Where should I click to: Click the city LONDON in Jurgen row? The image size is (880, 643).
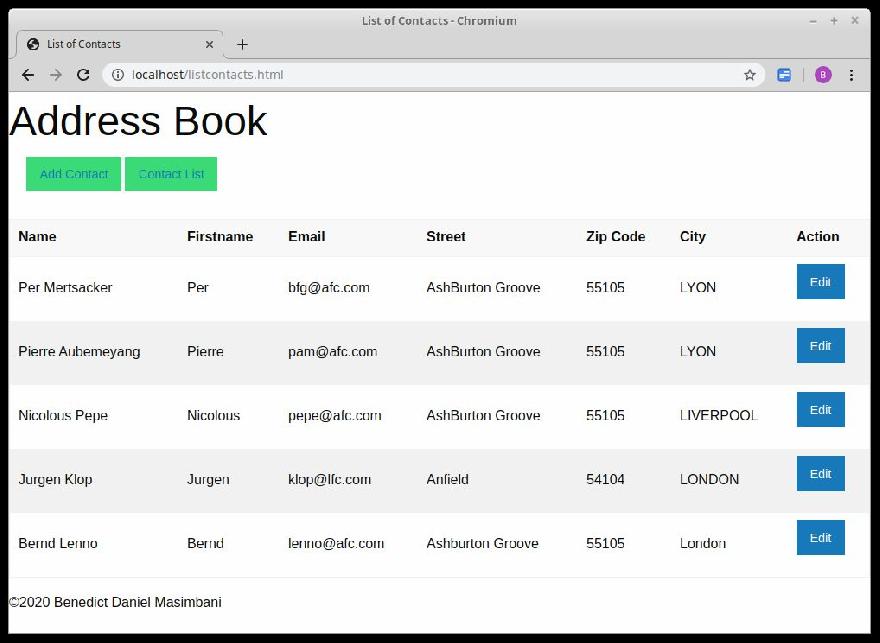(709, 479)
